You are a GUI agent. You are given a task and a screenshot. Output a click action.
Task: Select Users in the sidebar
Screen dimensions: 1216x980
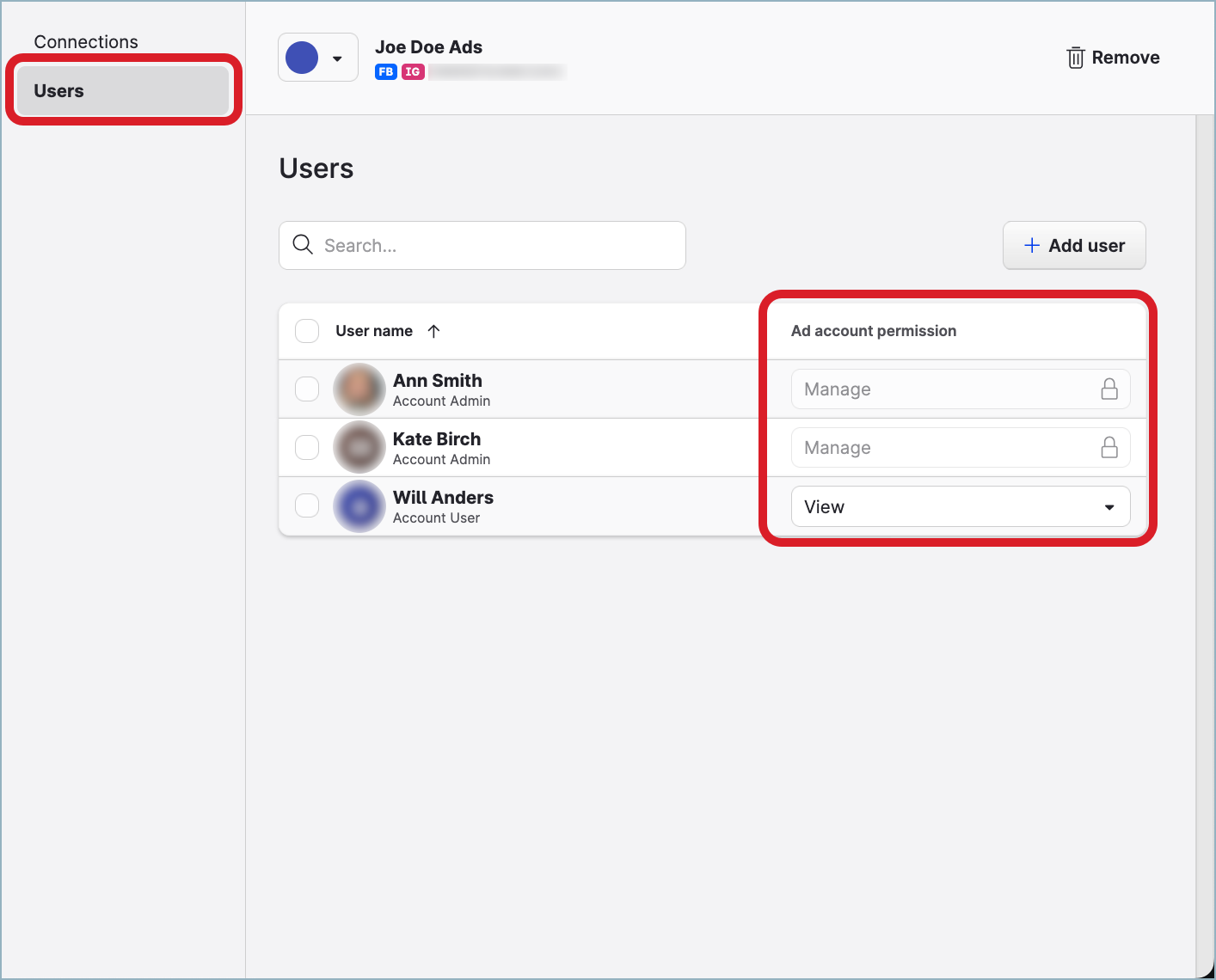[123, 91]
